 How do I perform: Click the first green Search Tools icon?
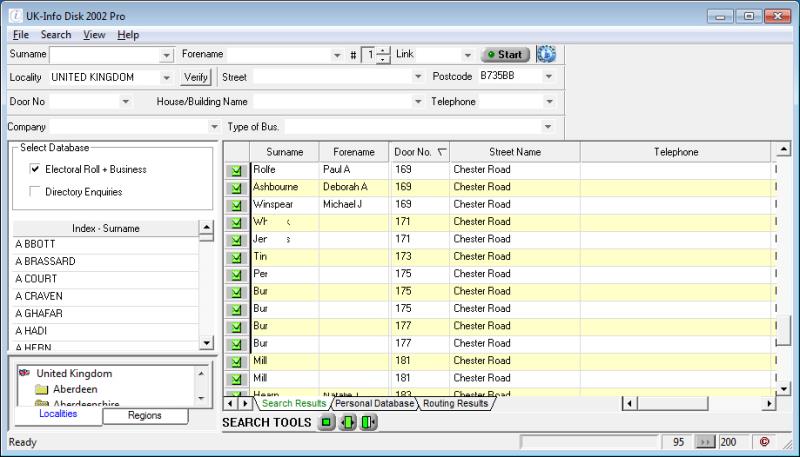[x=326, y=423]
